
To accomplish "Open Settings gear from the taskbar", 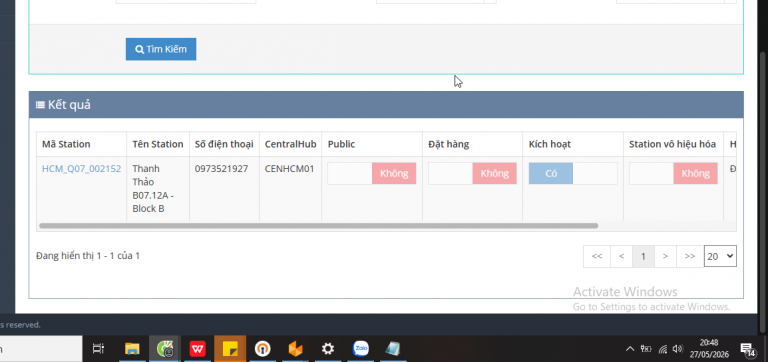I will [328, 349].
